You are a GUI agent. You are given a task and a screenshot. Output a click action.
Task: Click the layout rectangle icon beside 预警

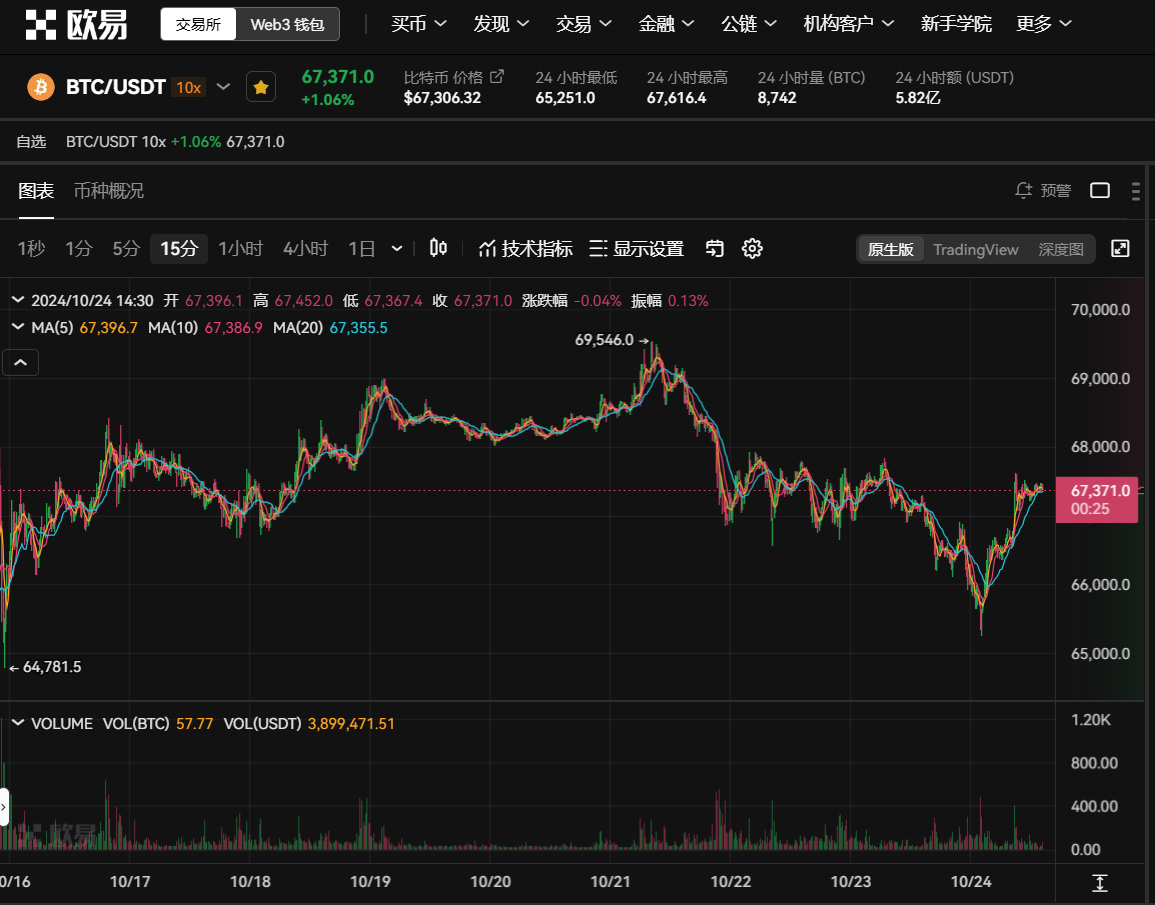(x=1100, y=190)
